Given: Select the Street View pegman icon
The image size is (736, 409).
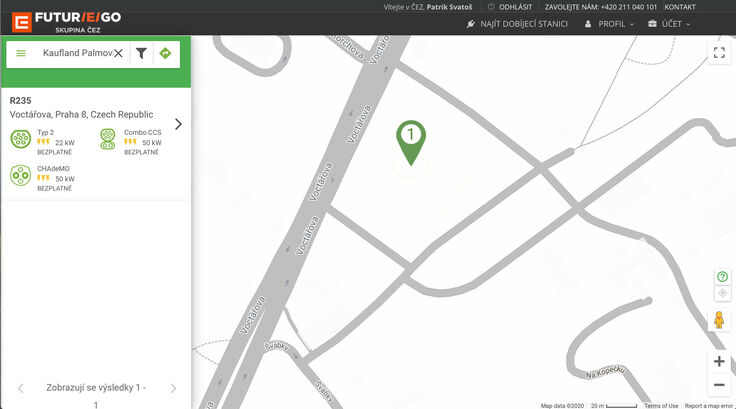Looking at the screenshot, I should (x=718, y=320).
